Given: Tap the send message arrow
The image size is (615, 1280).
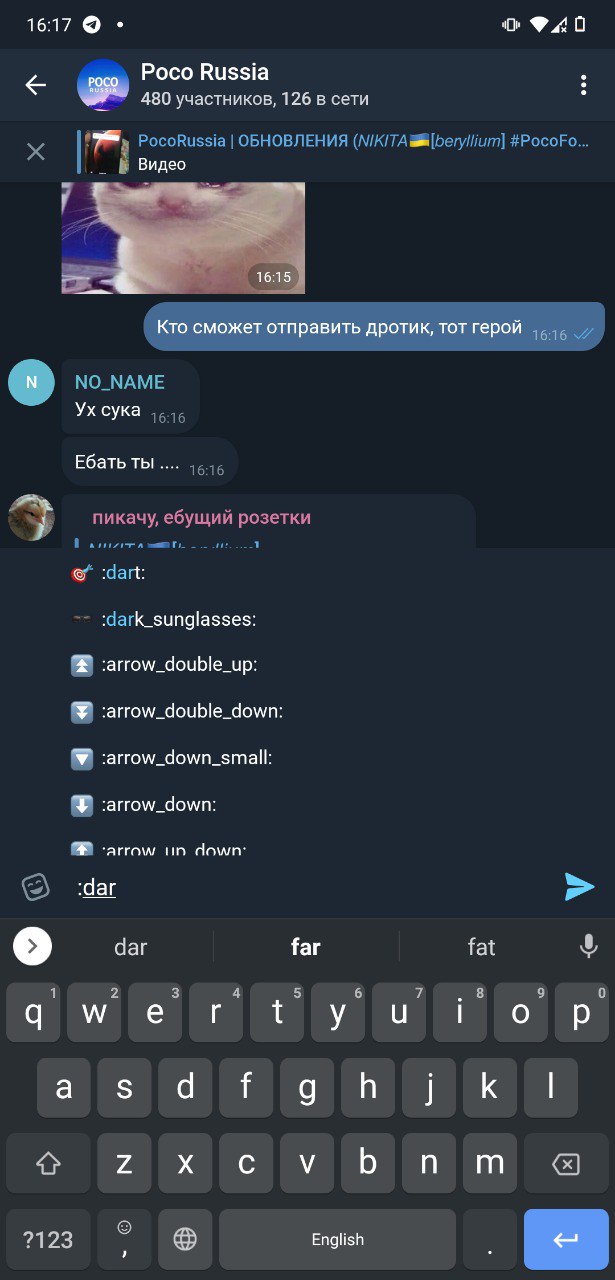Looking at the screenshot, I should coord(579,887).
